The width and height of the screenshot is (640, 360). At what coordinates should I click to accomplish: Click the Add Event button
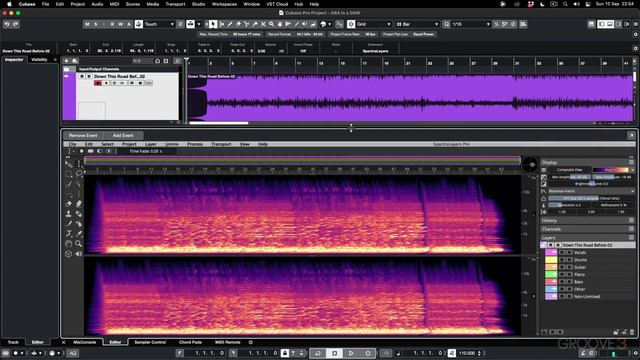click(x=123, y=135)
